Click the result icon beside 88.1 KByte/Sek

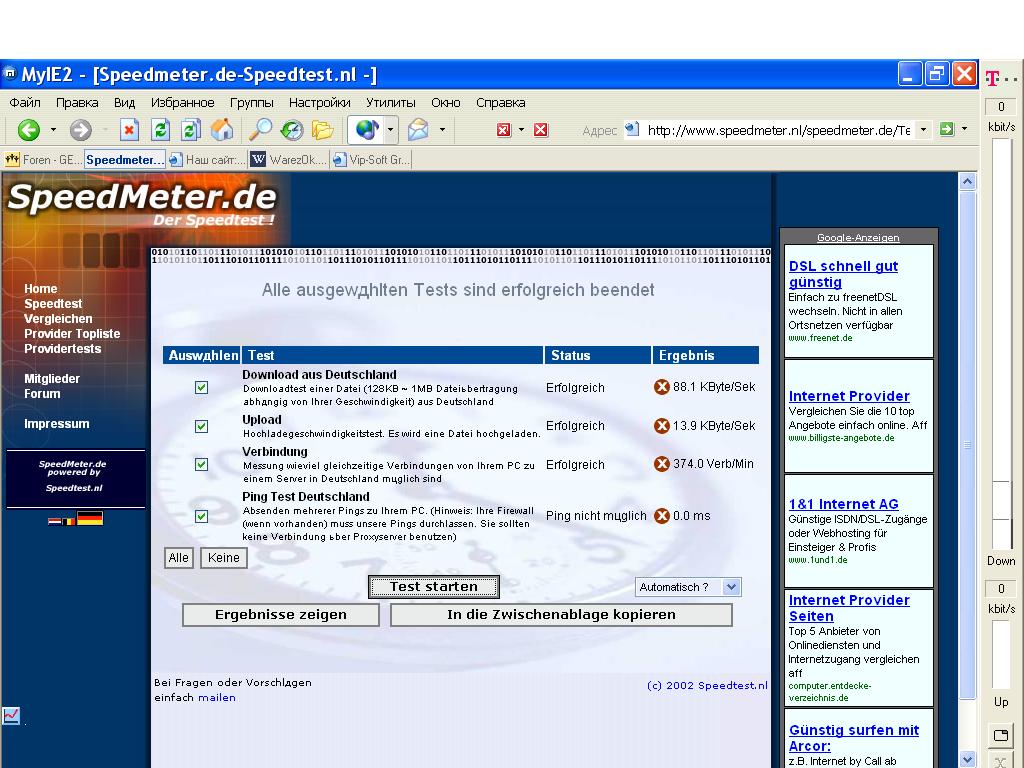point(662,387)
